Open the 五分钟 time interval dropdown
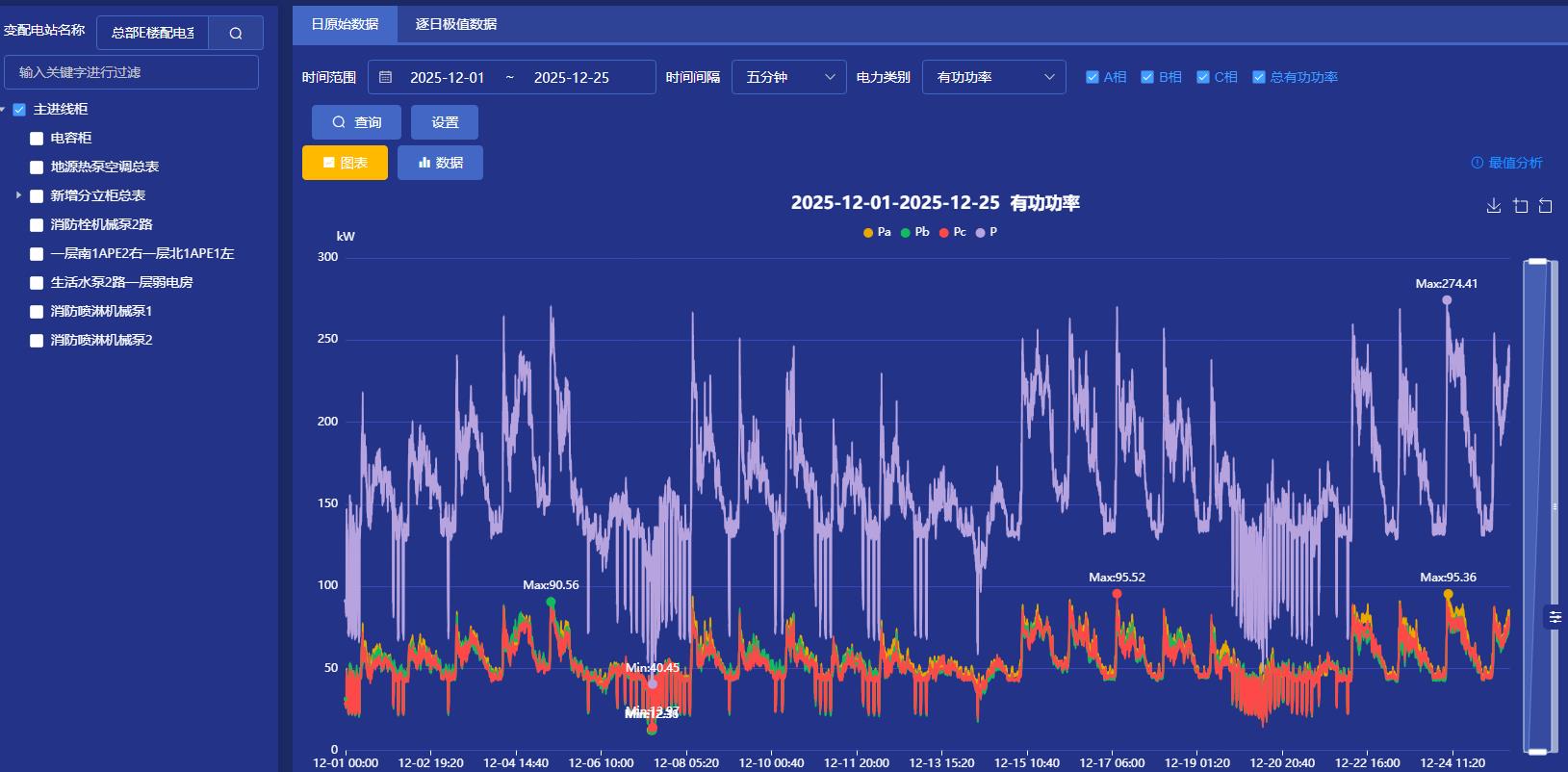Screen dimensions: 1568x772 788,77
